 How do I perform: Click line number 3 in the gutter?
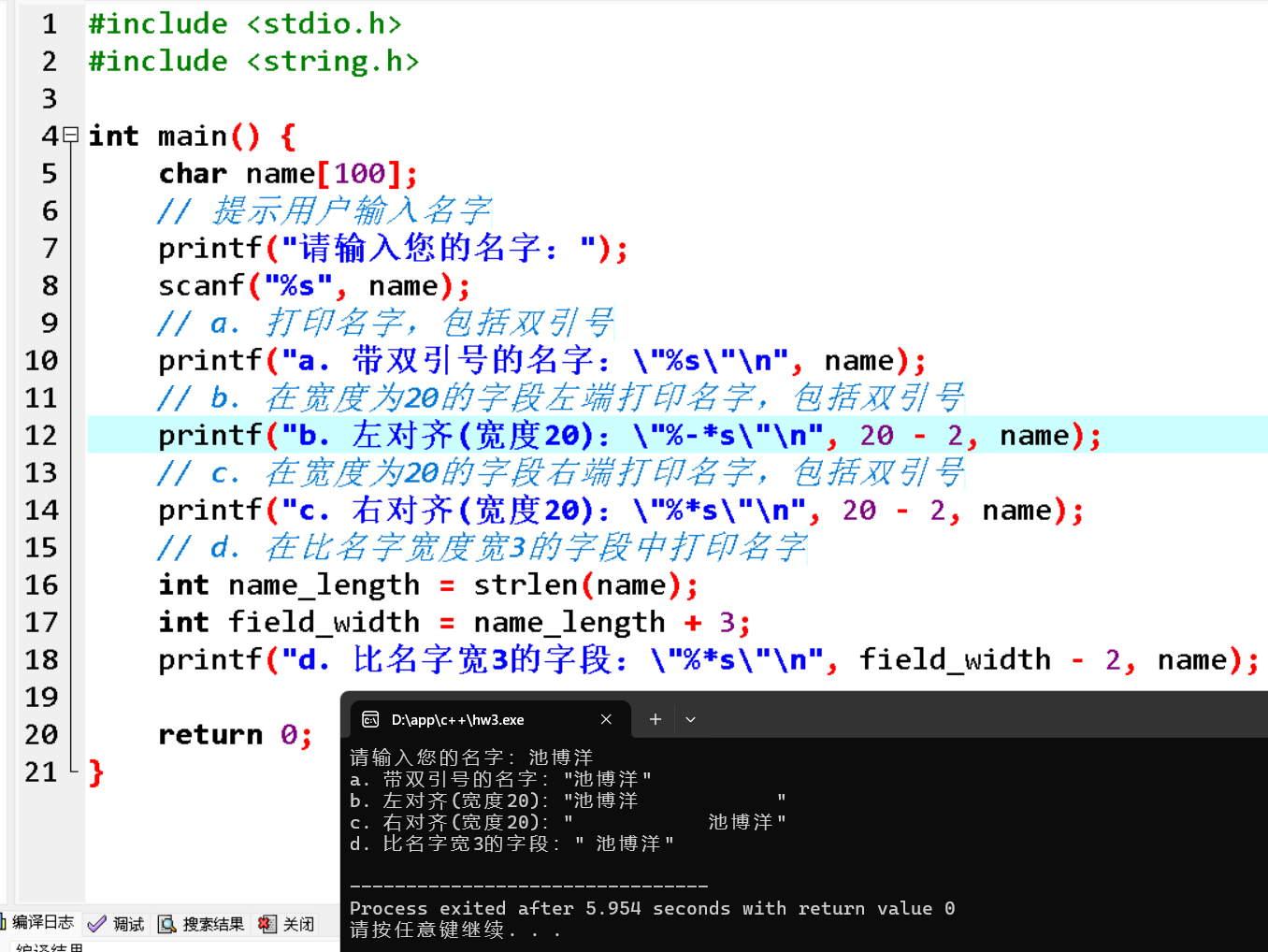tap(50, 98)
